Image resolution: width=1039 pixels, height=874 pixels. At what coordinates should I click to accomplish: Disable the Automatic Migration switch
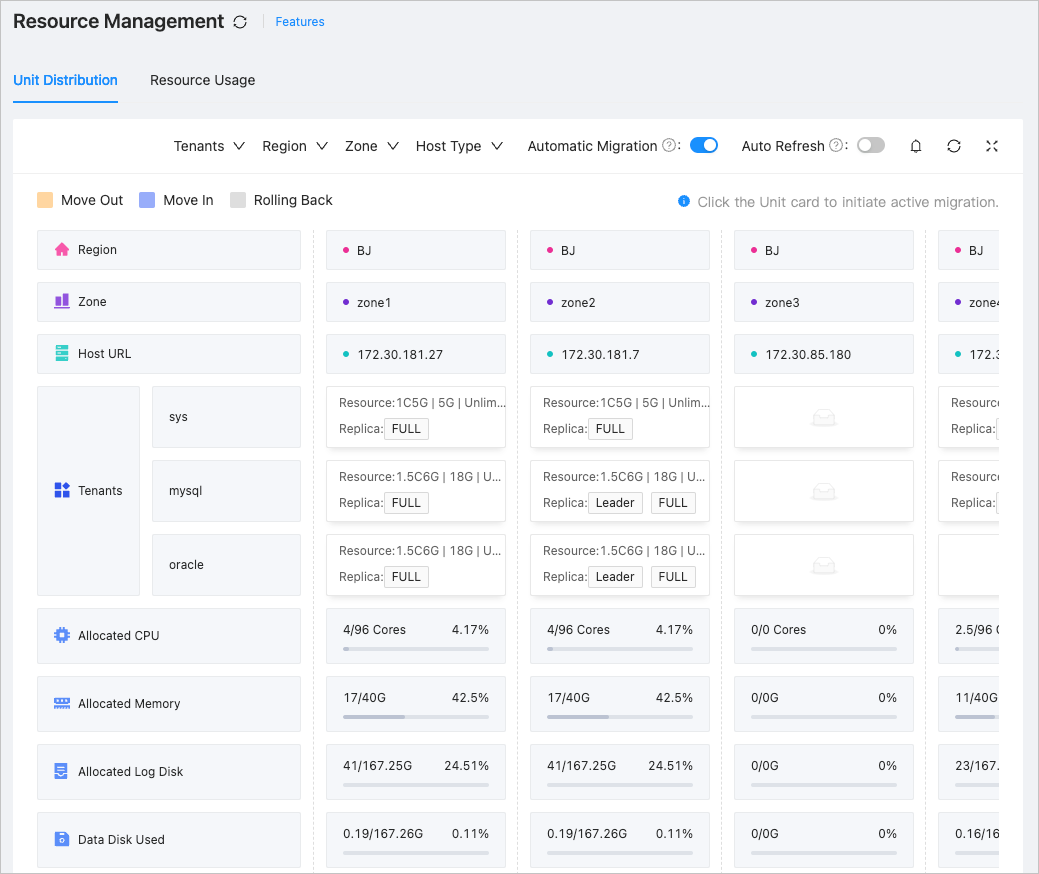pos(704,145)
